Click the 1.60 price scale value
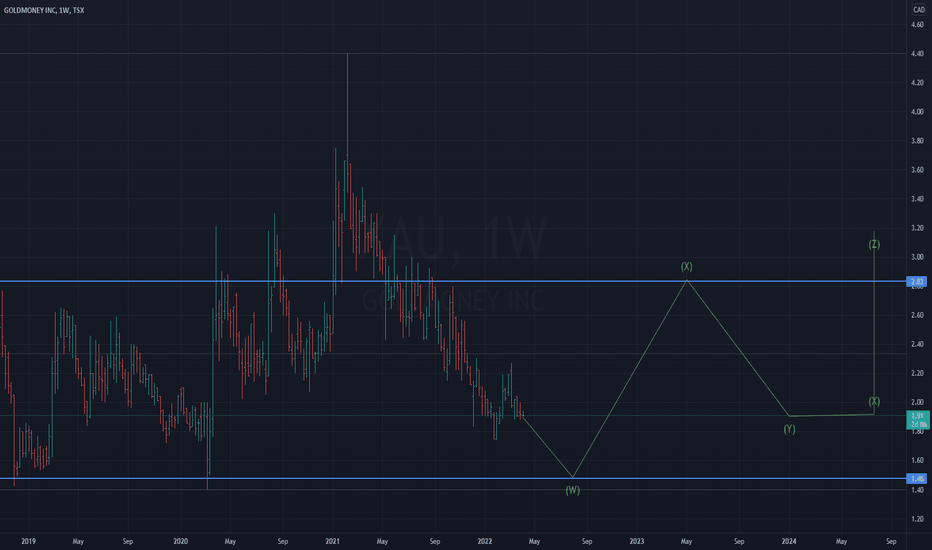Image resolution: width=932 pixels, height=550 pixels. pos(917,460)
